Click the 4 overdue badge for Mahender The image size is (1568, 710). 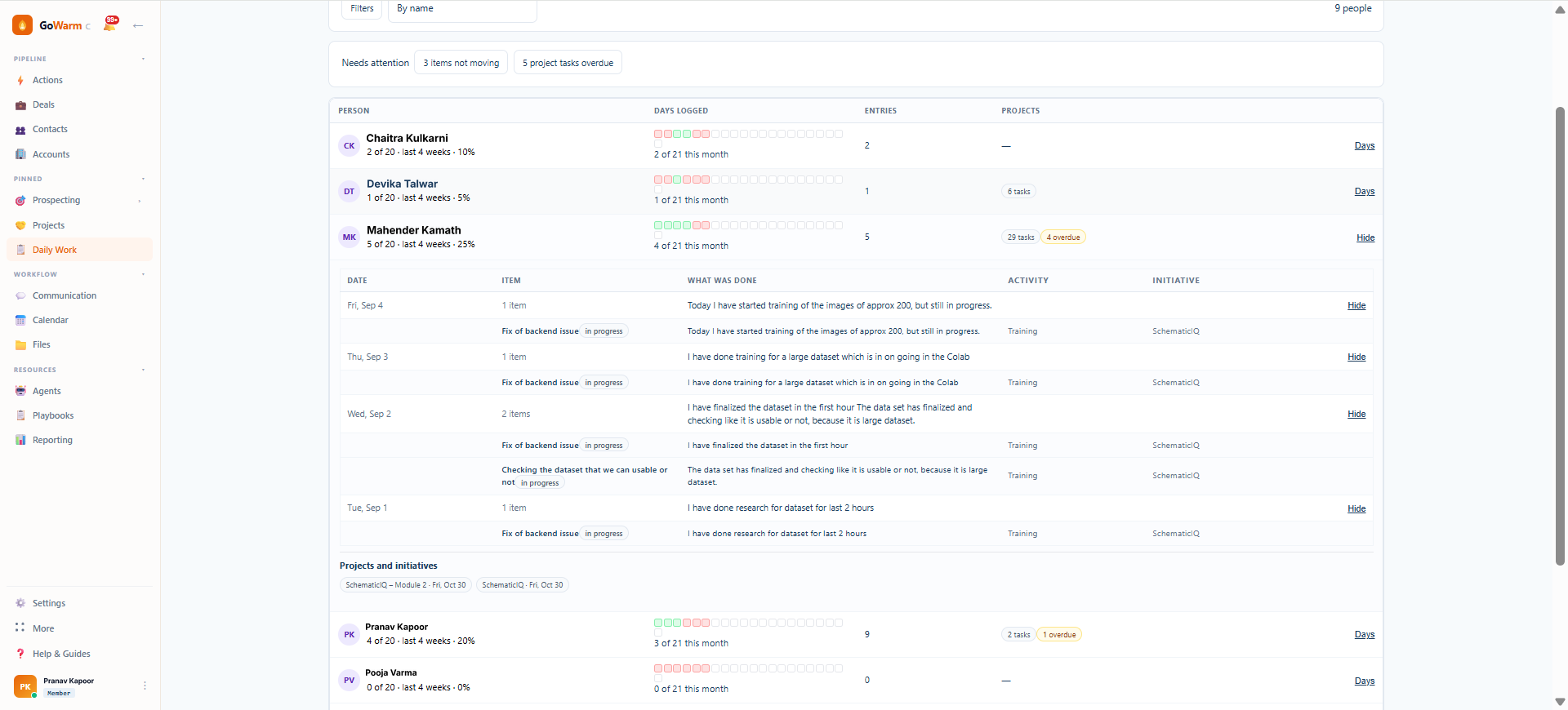coord(1063,237)
